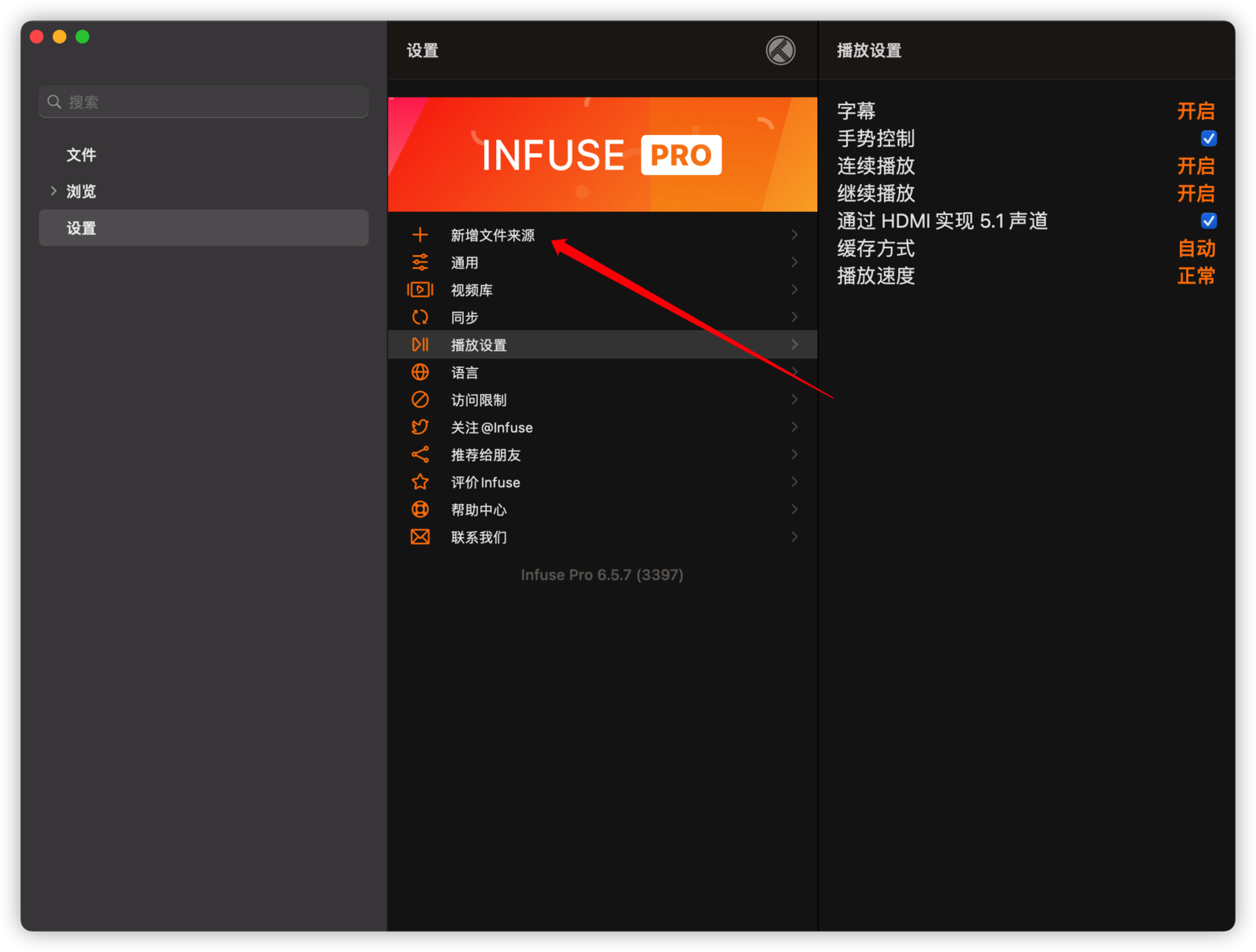This screenshot has height=952, width=1256.
Task: Click the chevron on the 同步 row
Action: tap(794, 317)
